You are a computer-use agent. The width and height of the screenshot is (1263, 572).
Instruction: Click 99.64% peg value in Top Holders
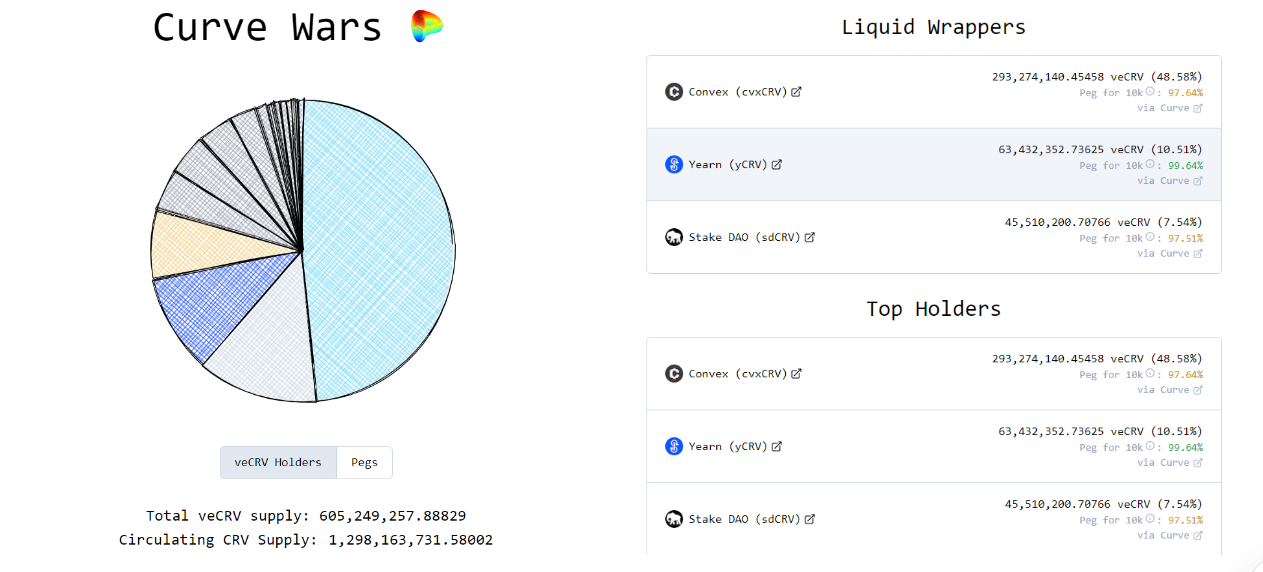tap(1185, 448)
